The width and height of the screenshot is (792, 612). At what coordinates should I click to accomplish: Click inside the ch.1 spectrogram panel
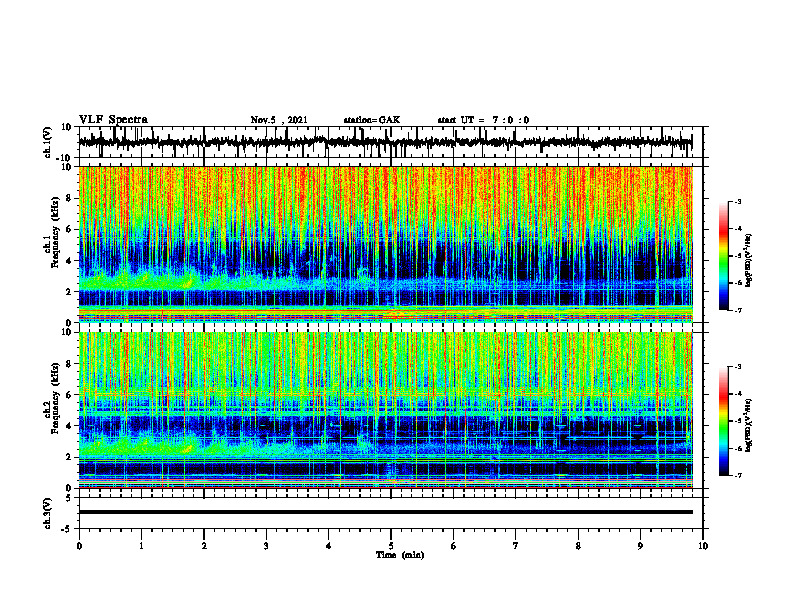385,244
